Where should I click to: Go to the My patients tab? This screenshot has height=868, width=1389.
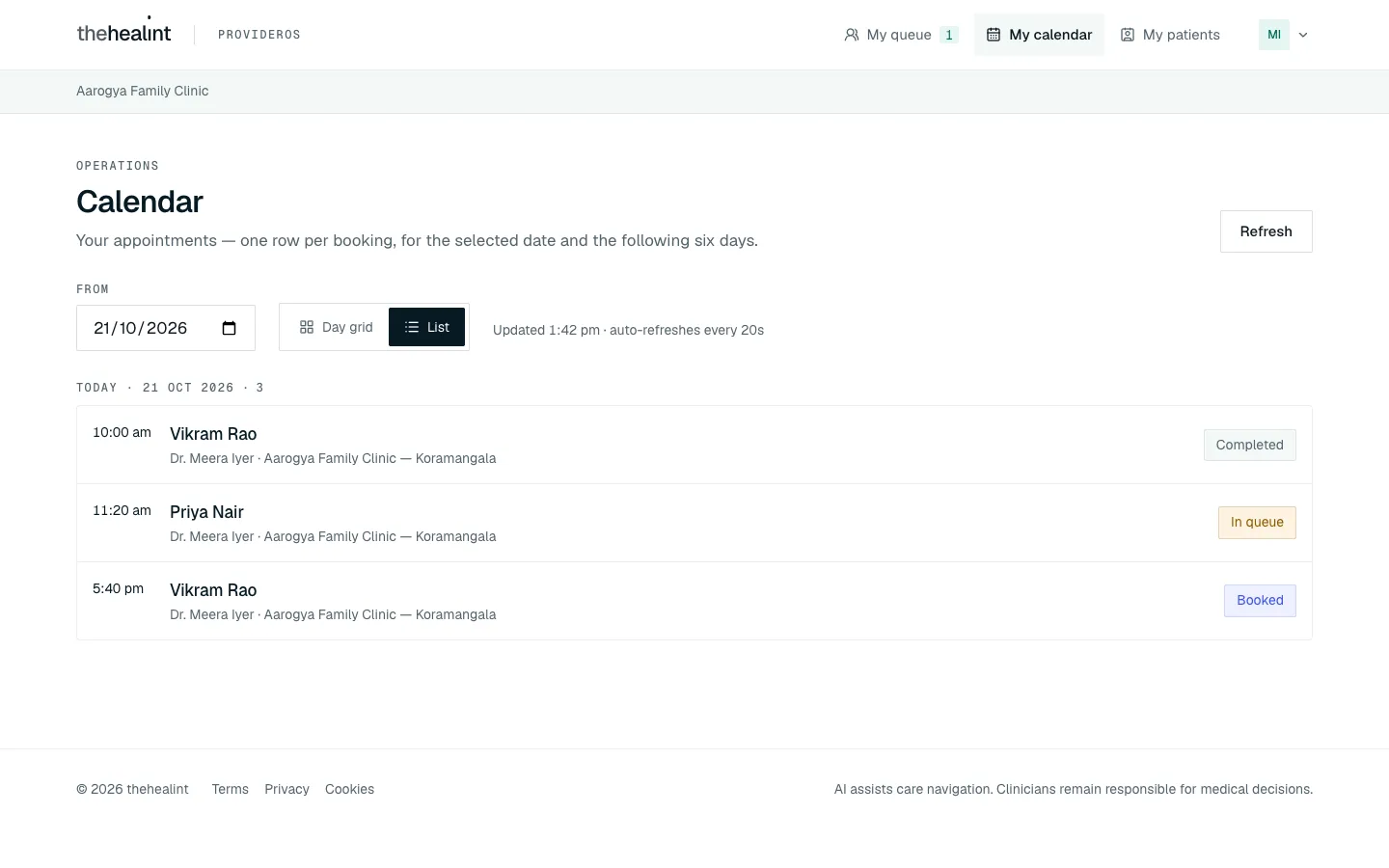[1170, 35]
